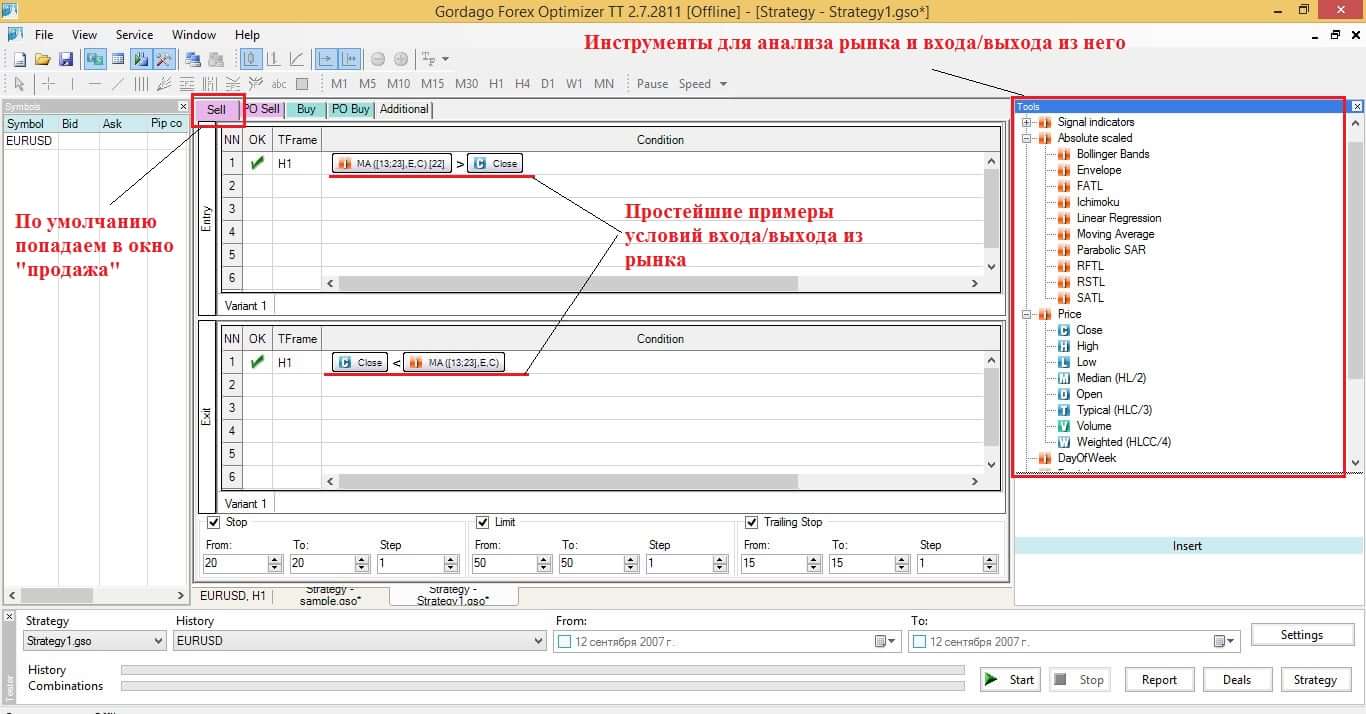
Task: Open the Strategy dropdown showing Strategy1.gso
Action: point(95,641)
